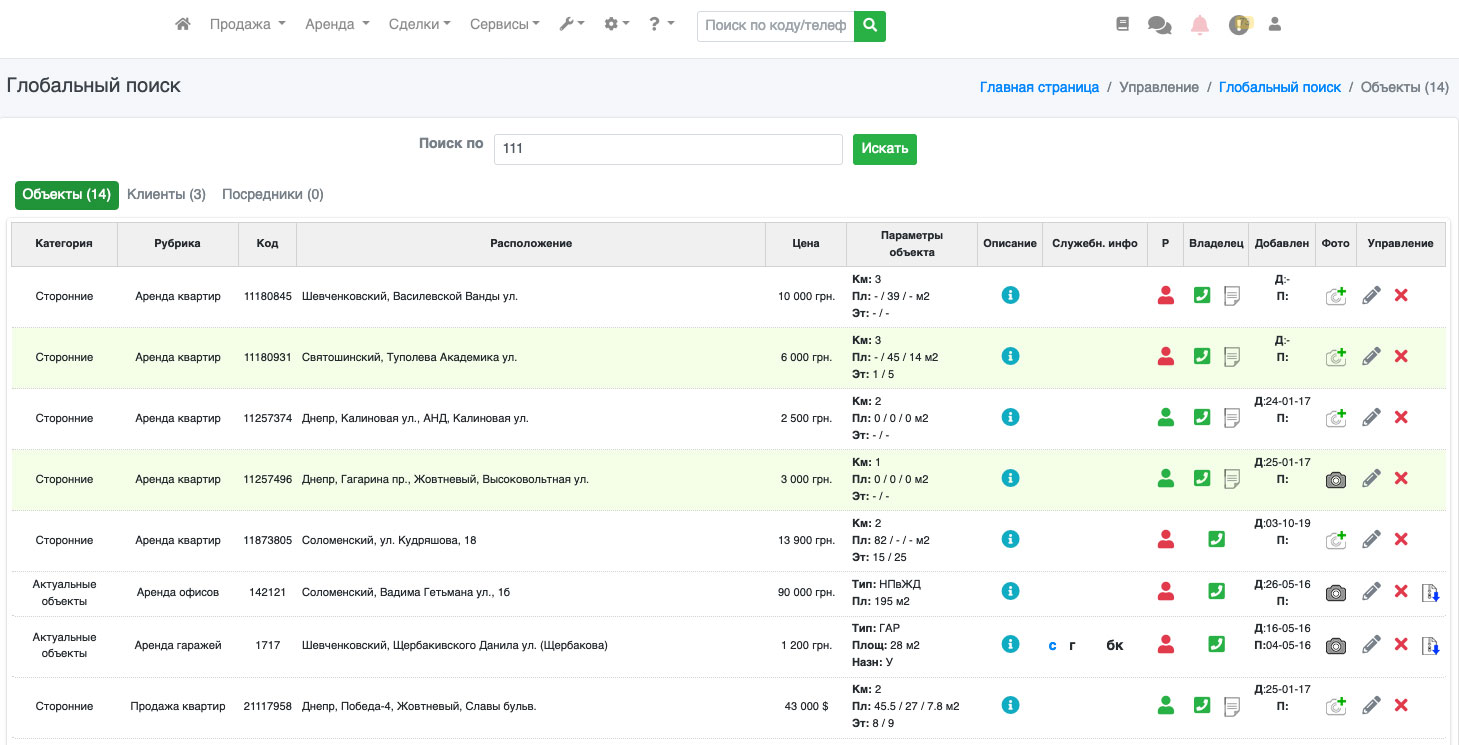
Task: Follow the Главная страница breadcrumb link
Action: pos(1039,88)
